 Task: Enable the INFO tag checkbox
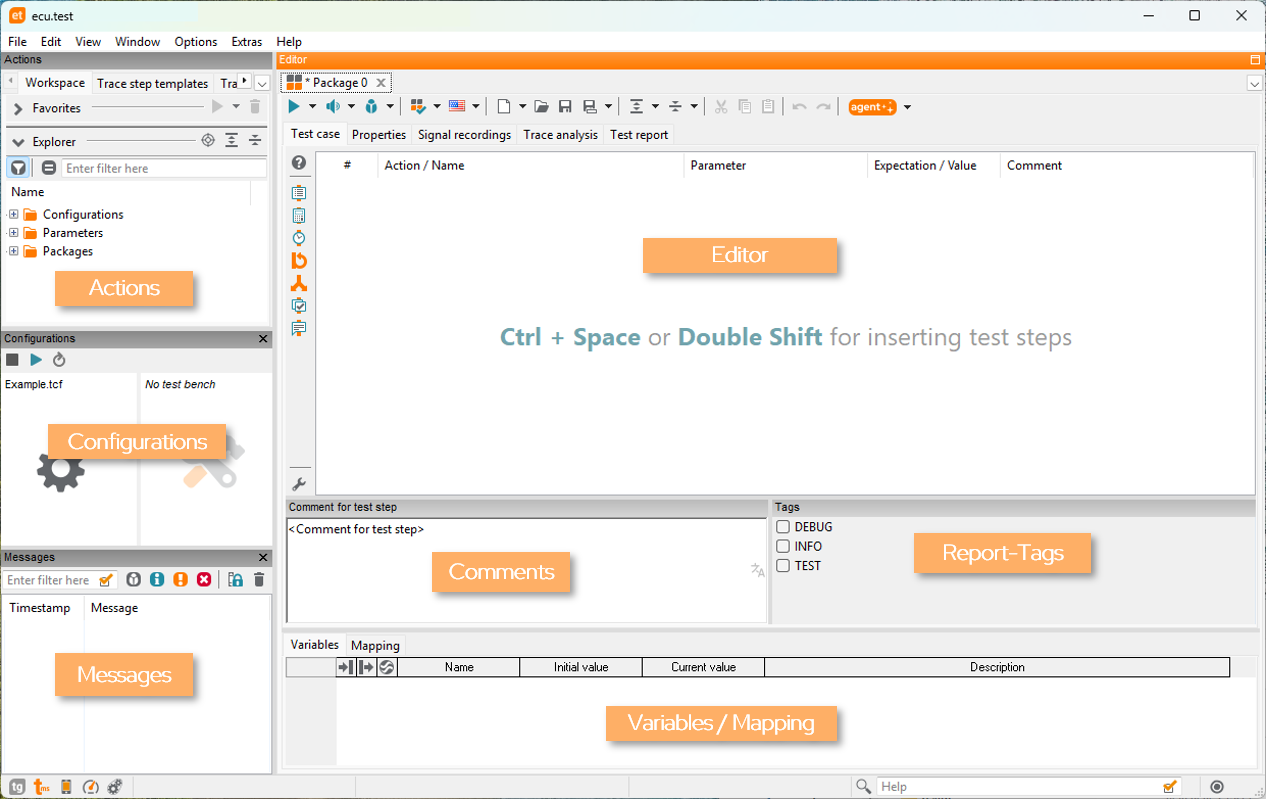click(783, 546)
